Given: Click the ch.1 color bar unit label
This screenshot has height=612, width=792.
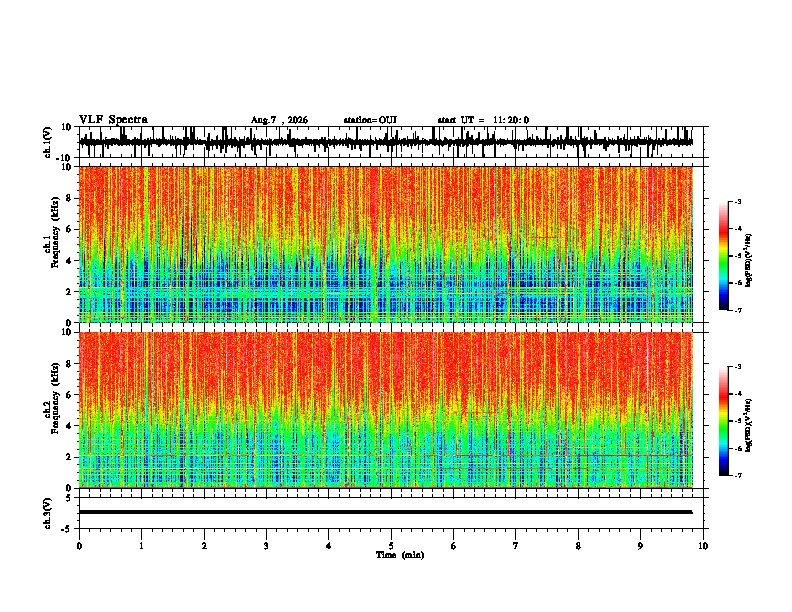Looking at the screenshot, I should (x=749, y=261).
